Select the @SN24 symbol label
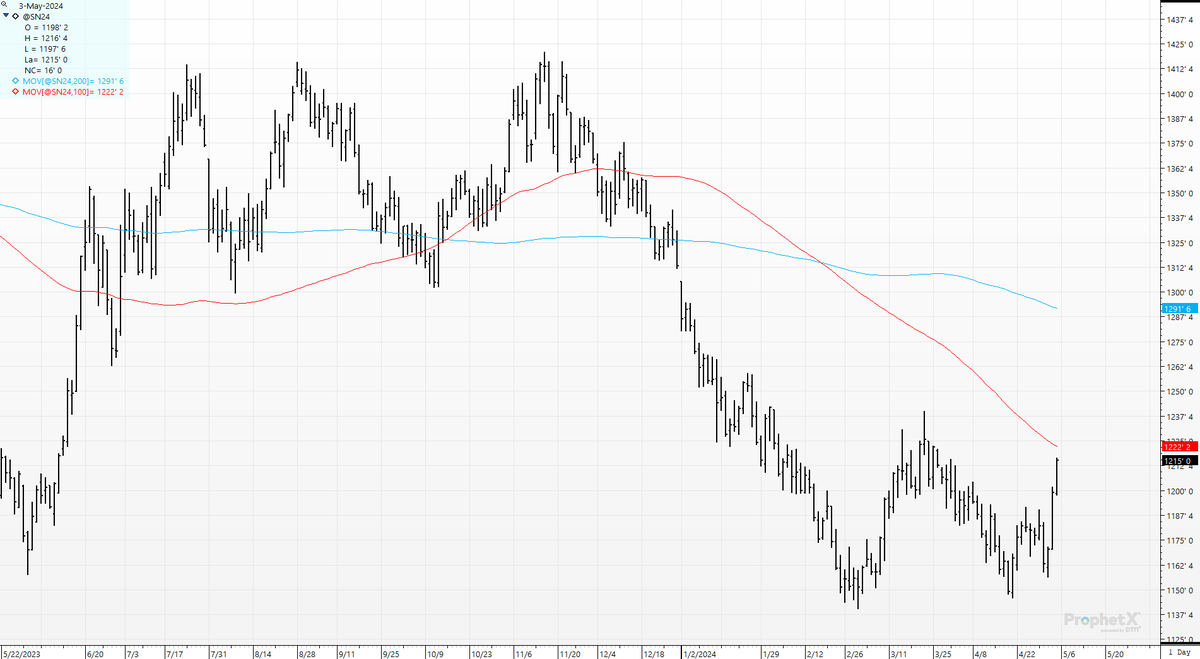The image size is (1200, 659). coord(36,17)
